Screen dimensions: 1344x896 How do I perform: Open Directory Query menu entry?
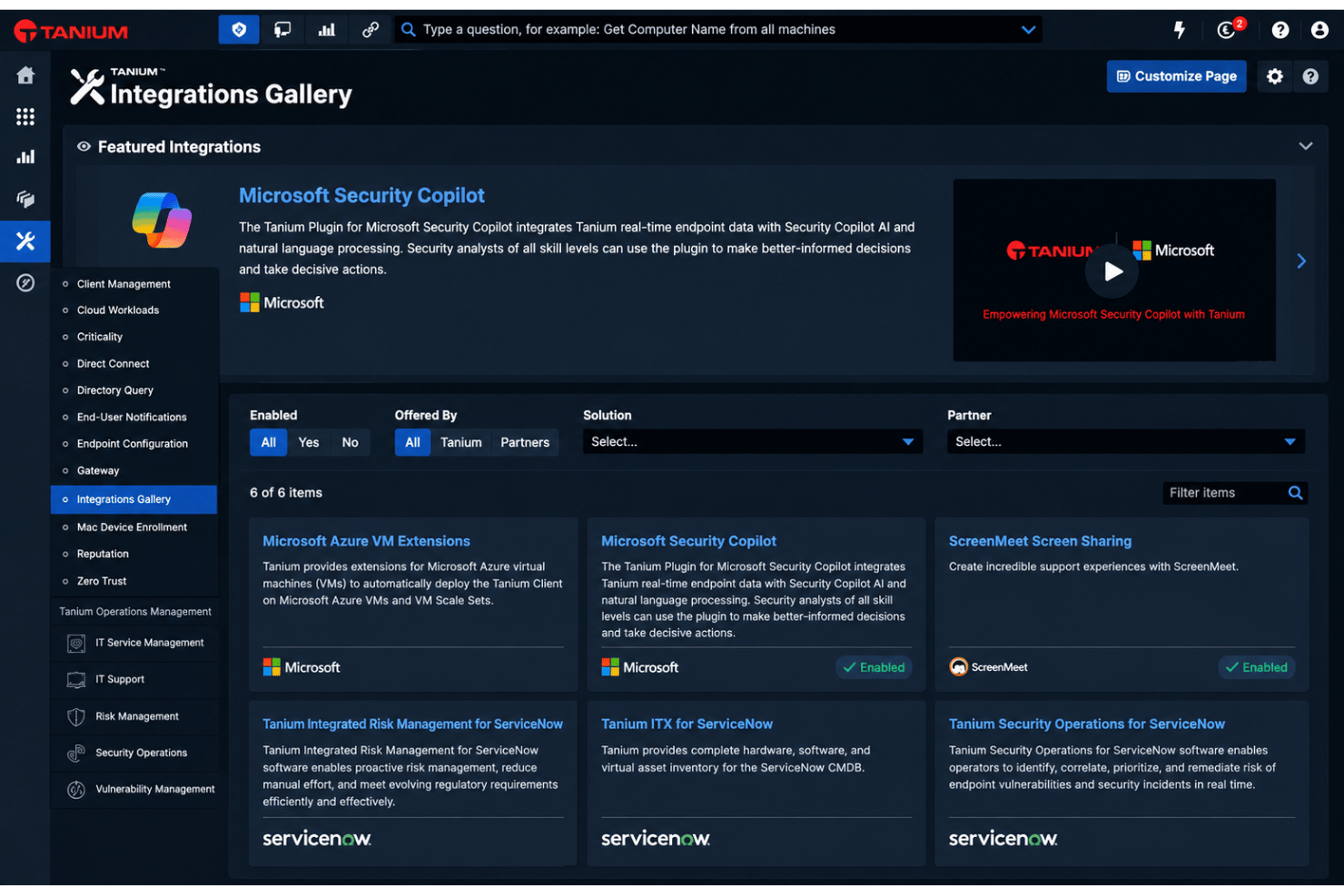pos(115,391)
